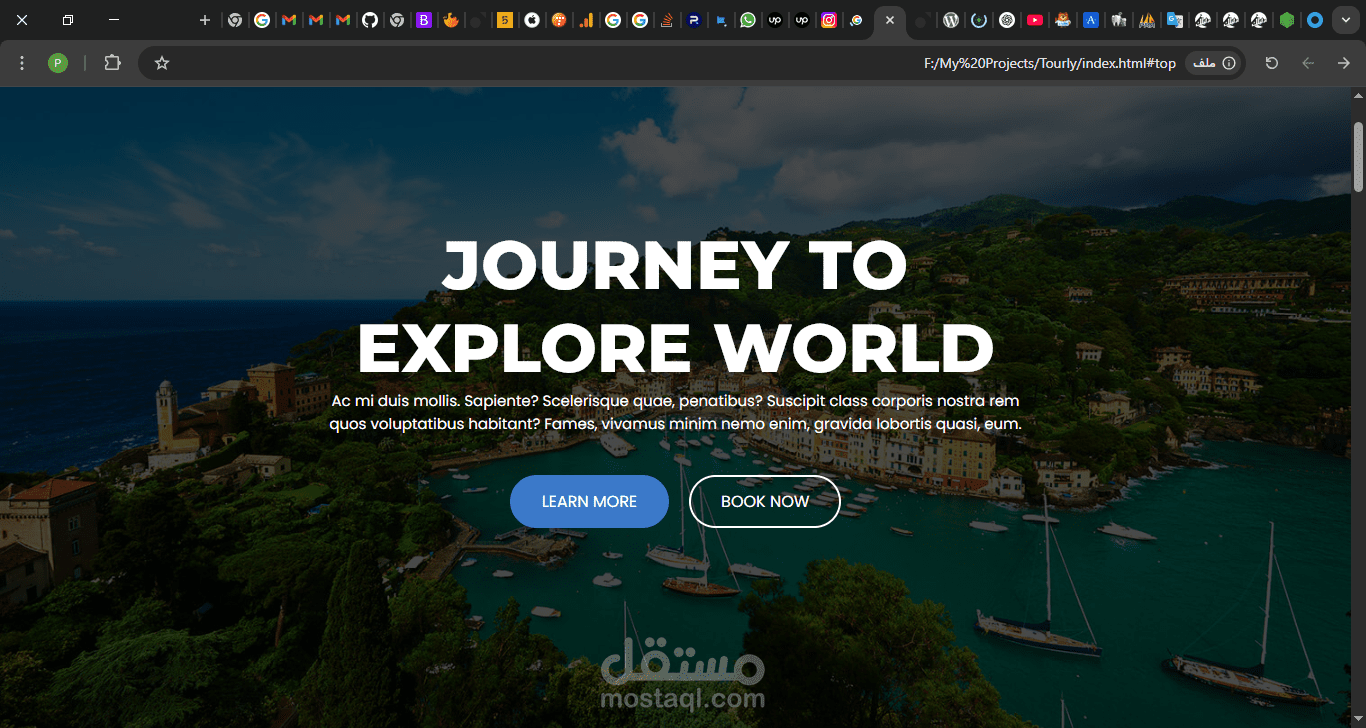This screenshot has width=1366, height=728.
Task: Open the orange dotted circle icon tab
Action: [559, 20]
